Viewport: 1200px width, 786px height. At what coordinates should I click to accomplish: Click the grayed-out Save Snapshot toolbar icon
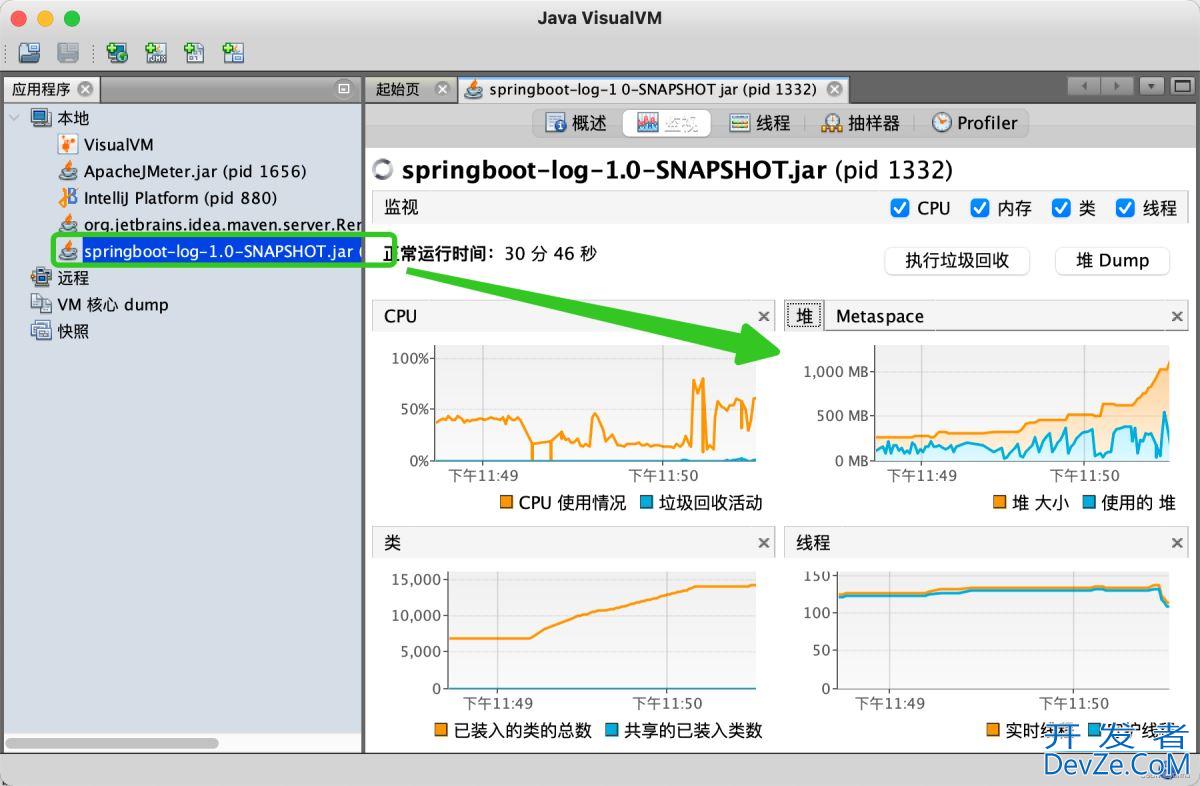tap(67, 52)
